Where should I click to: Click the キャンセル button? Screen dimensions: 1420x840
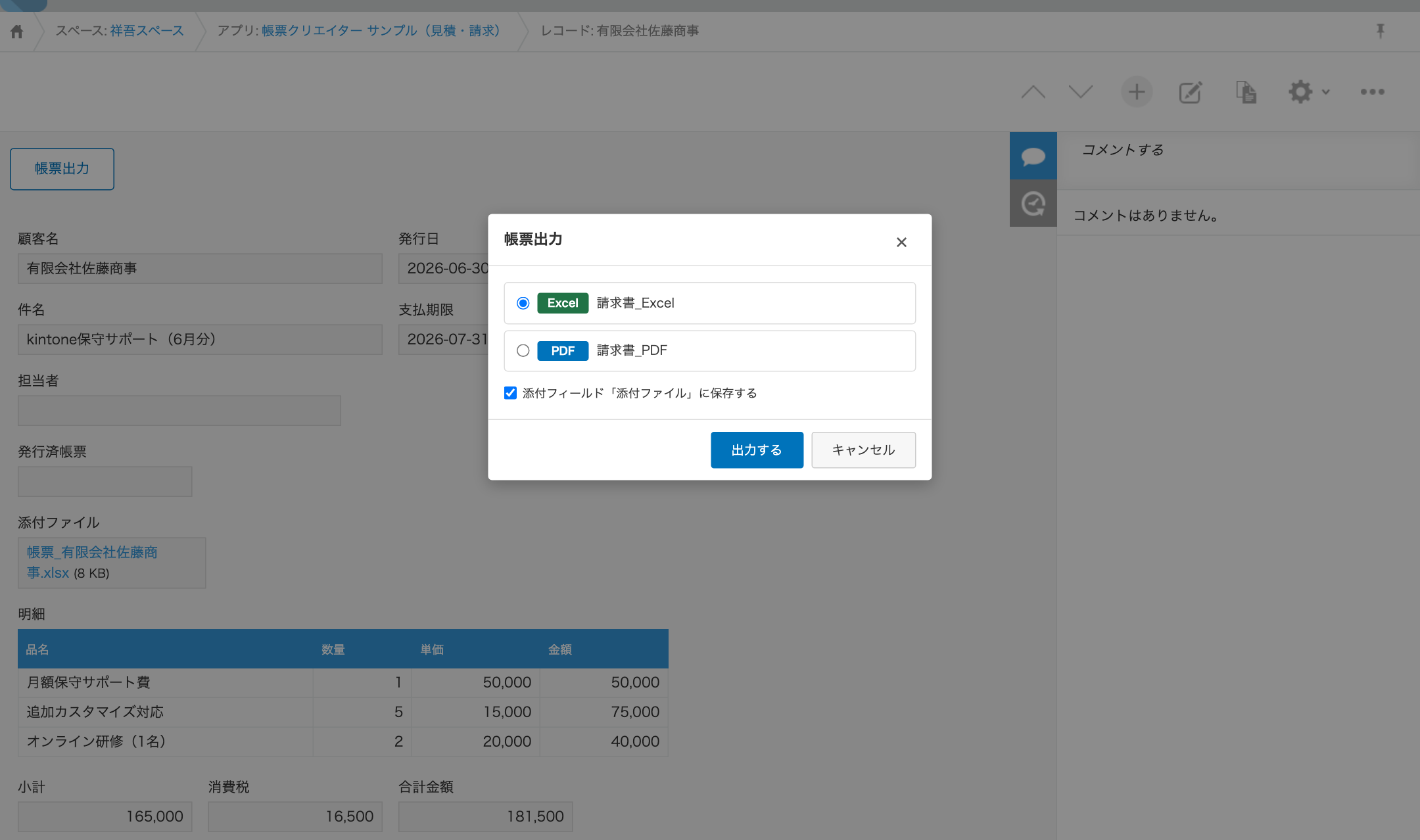(863, 450)
